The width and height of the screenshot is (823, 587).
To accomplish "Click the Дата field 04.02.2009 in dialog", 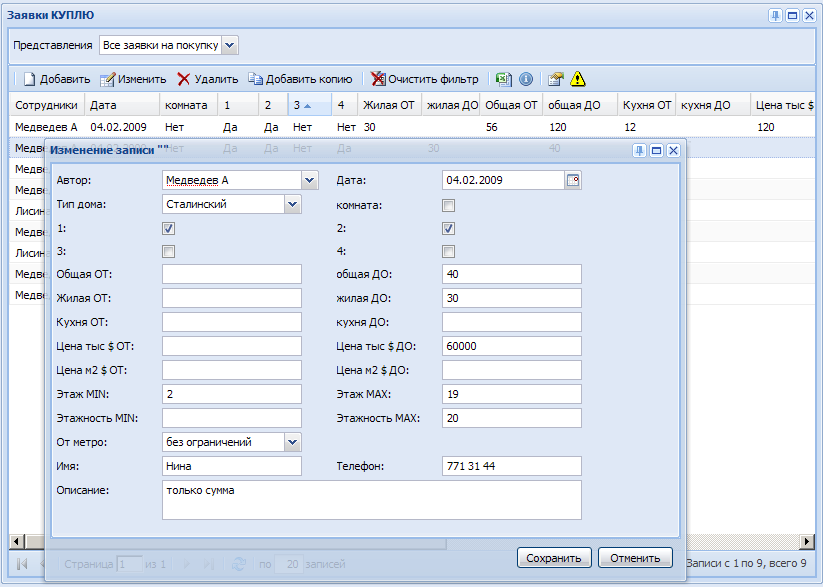I will [x=503, y=181].
